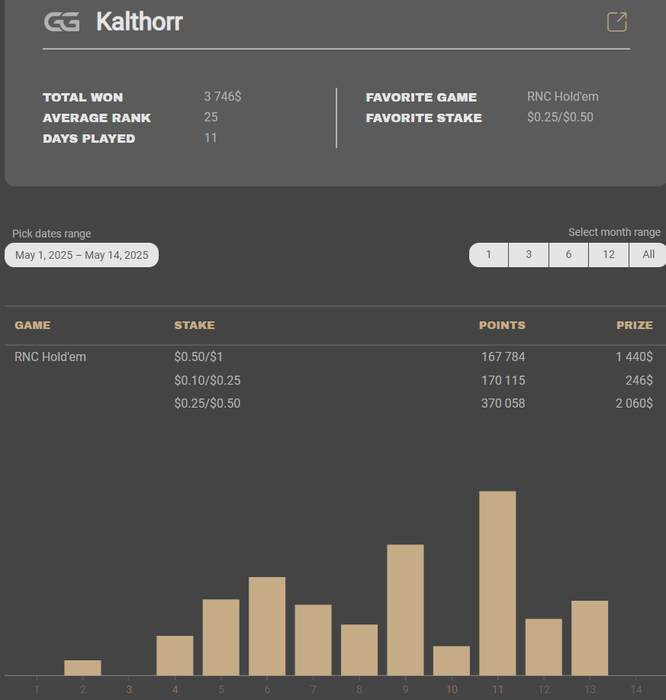Click the 1 440$ prize value
The image size is (666, 700).
tap(634, 357)
